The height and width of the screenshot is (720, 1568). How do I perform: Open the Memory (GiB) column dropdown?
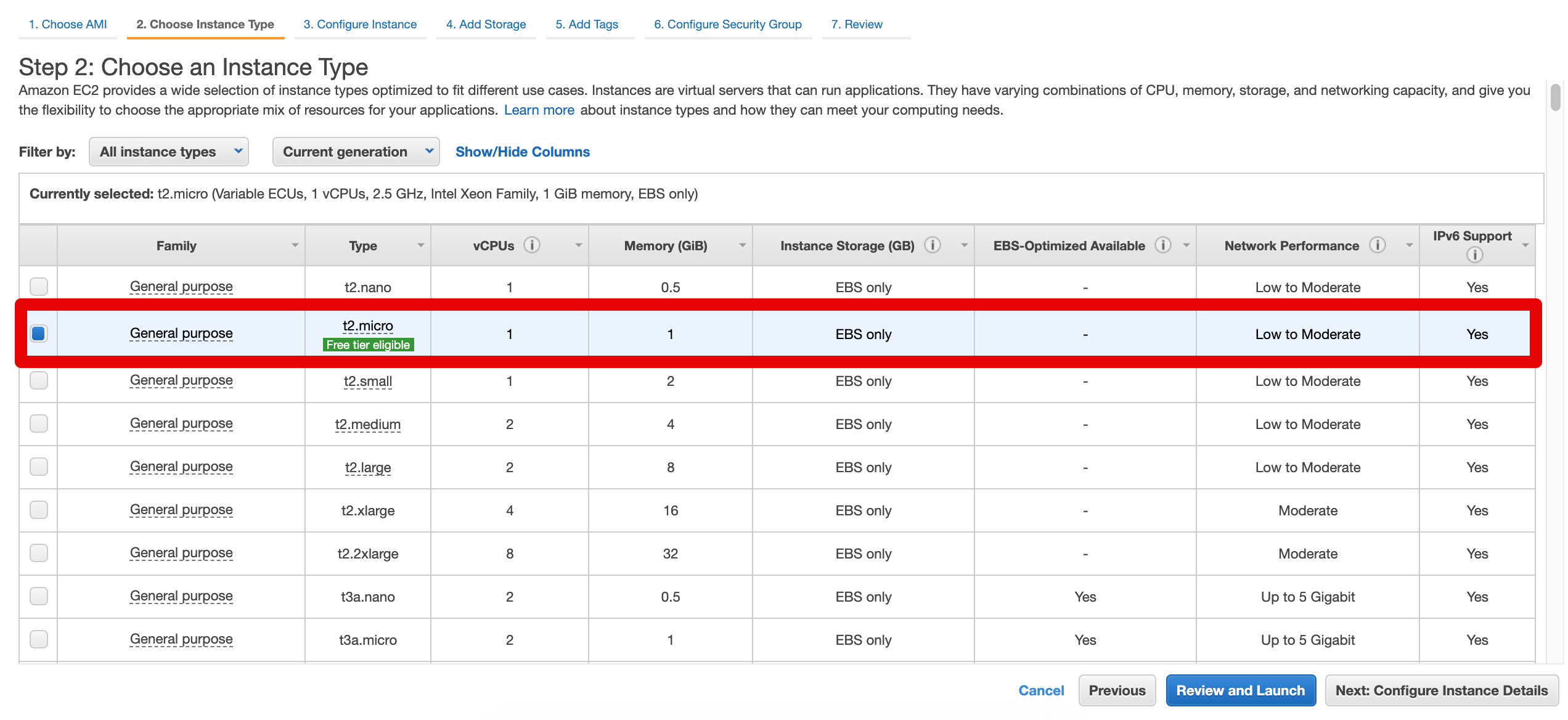coord(741,245)
